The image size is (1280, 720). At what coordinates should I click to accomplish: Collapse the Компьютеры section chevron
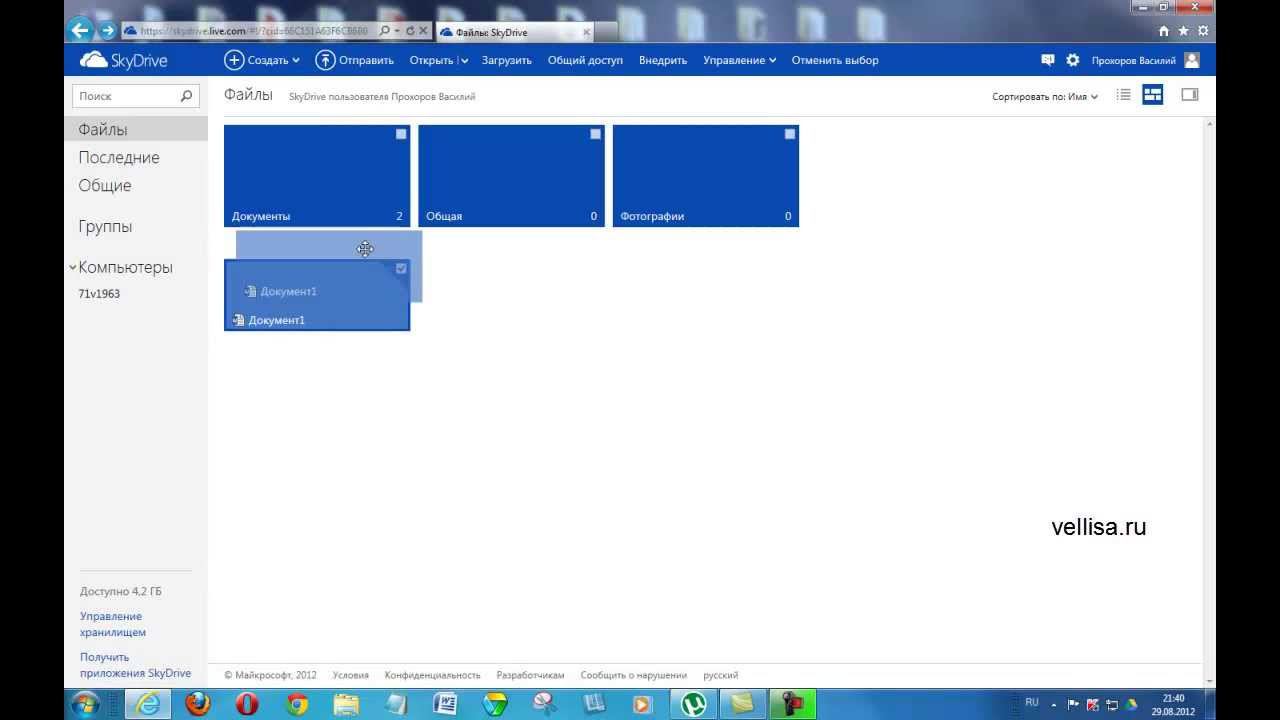click(x=72, y=267)
